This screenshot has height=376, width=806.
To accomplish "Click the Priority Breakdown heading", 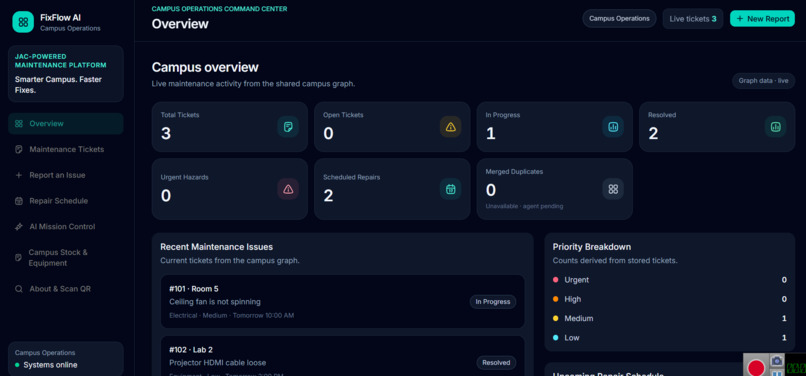I will point(592,247).
